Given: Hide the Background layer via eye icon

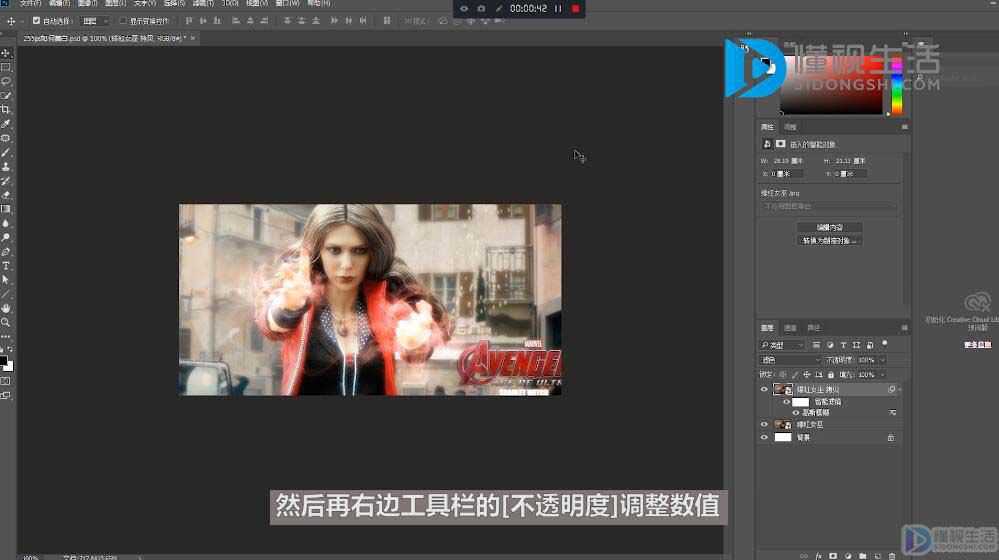Looking at the screenshot, I should tap(764, 438).
